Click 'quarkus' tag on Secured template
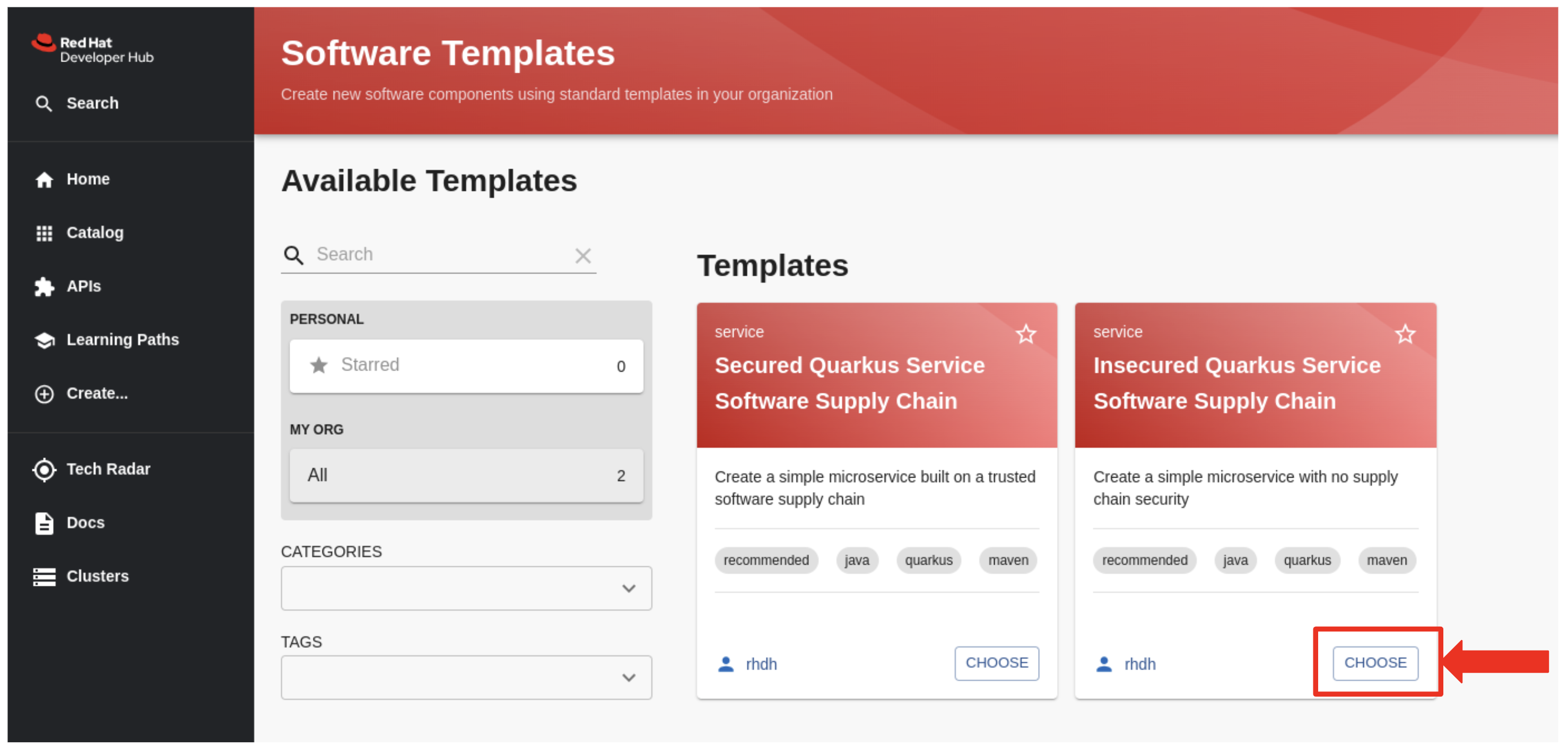The width and height of the screenshot is (1568, 756). [929, 560]
